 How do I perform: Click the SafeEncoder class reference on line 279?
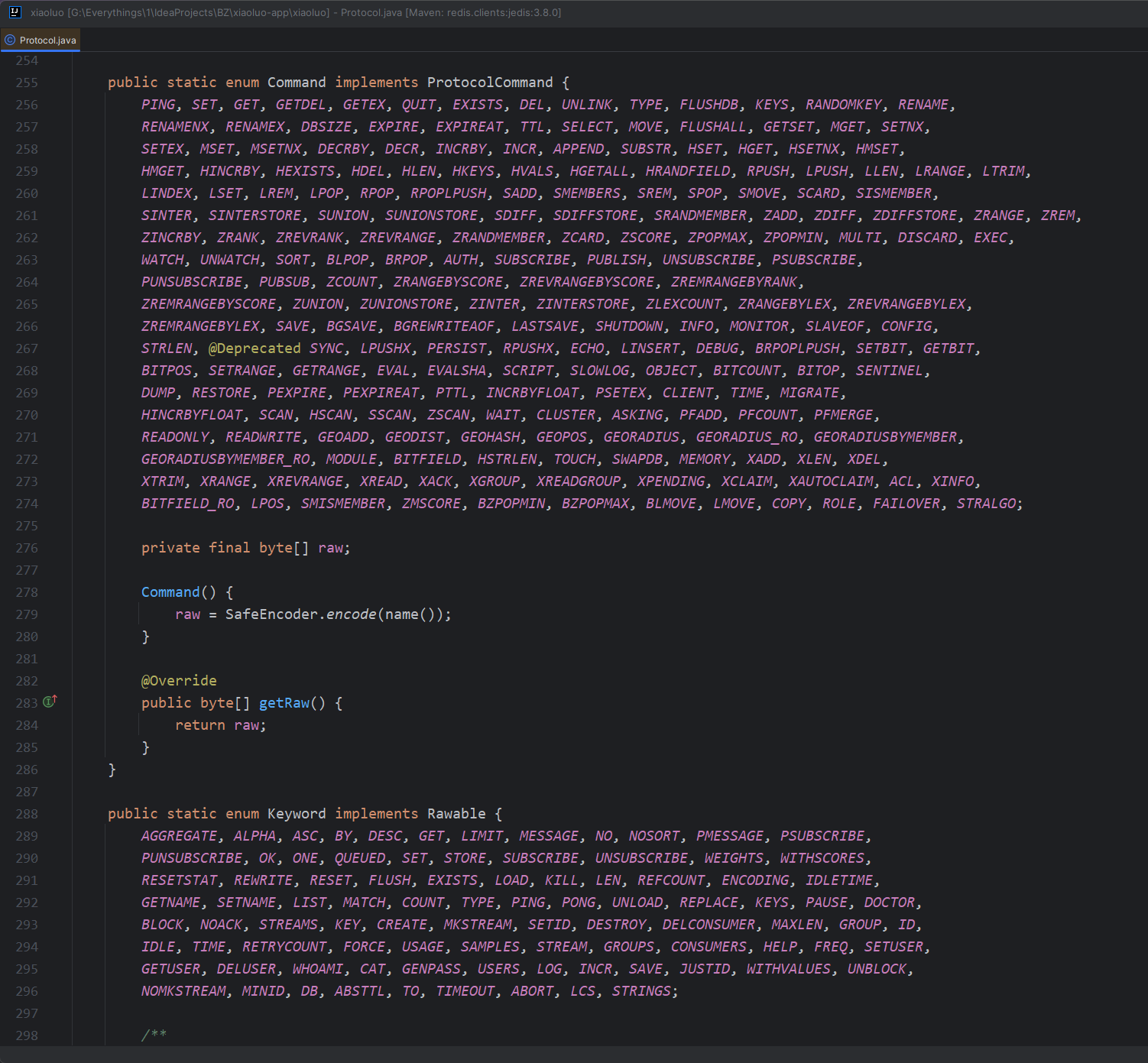271,614
